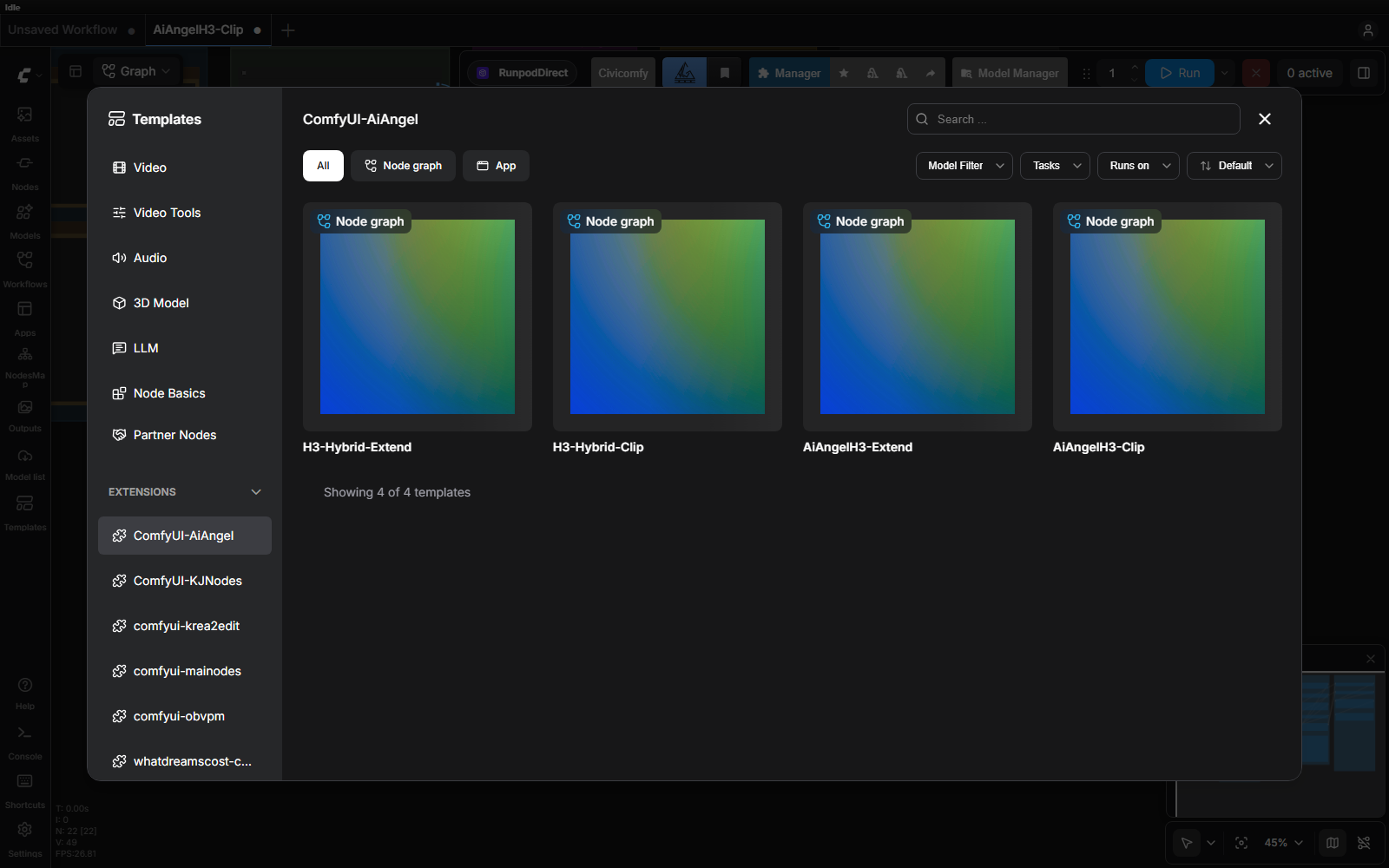Click the 0 active queue button
1389x868 pixels.
pyautogui.click(x=1309, y=73)
